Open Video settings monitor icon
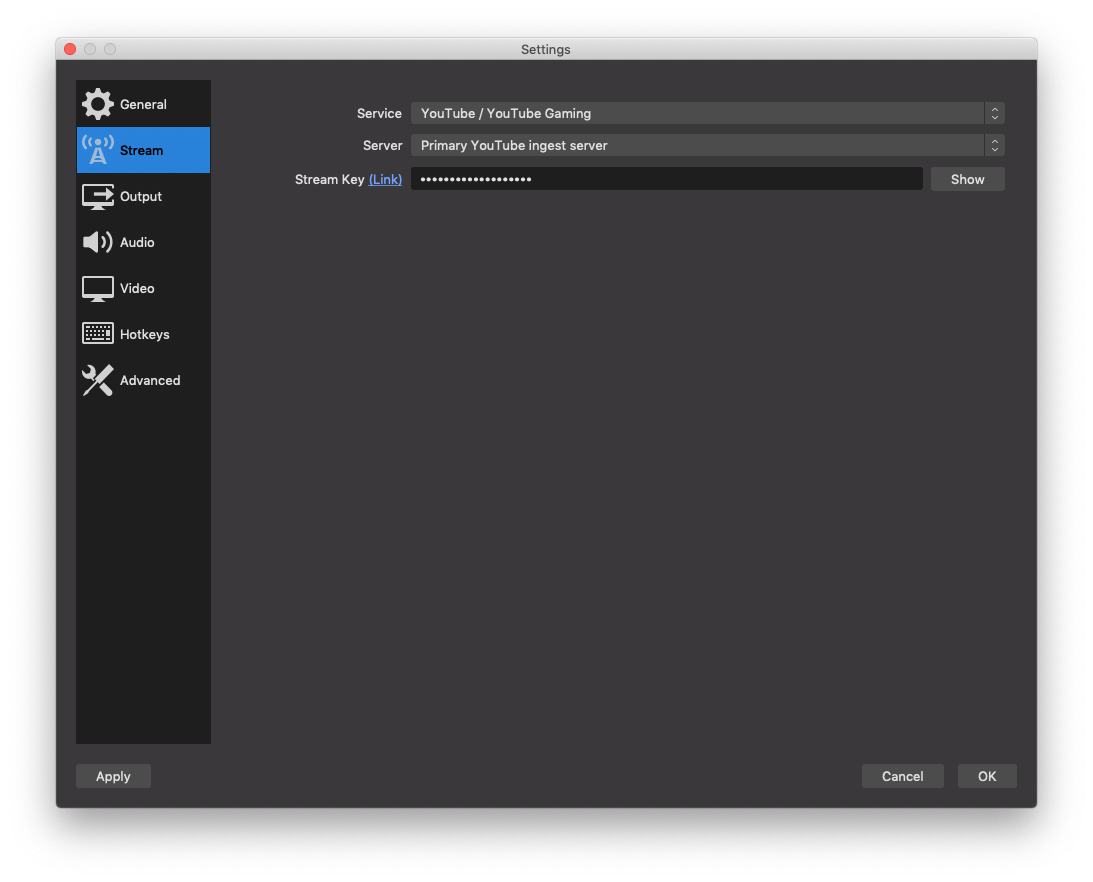Image resolution: width=1093 pixels, height=882 pixels. tap(98, 289)
